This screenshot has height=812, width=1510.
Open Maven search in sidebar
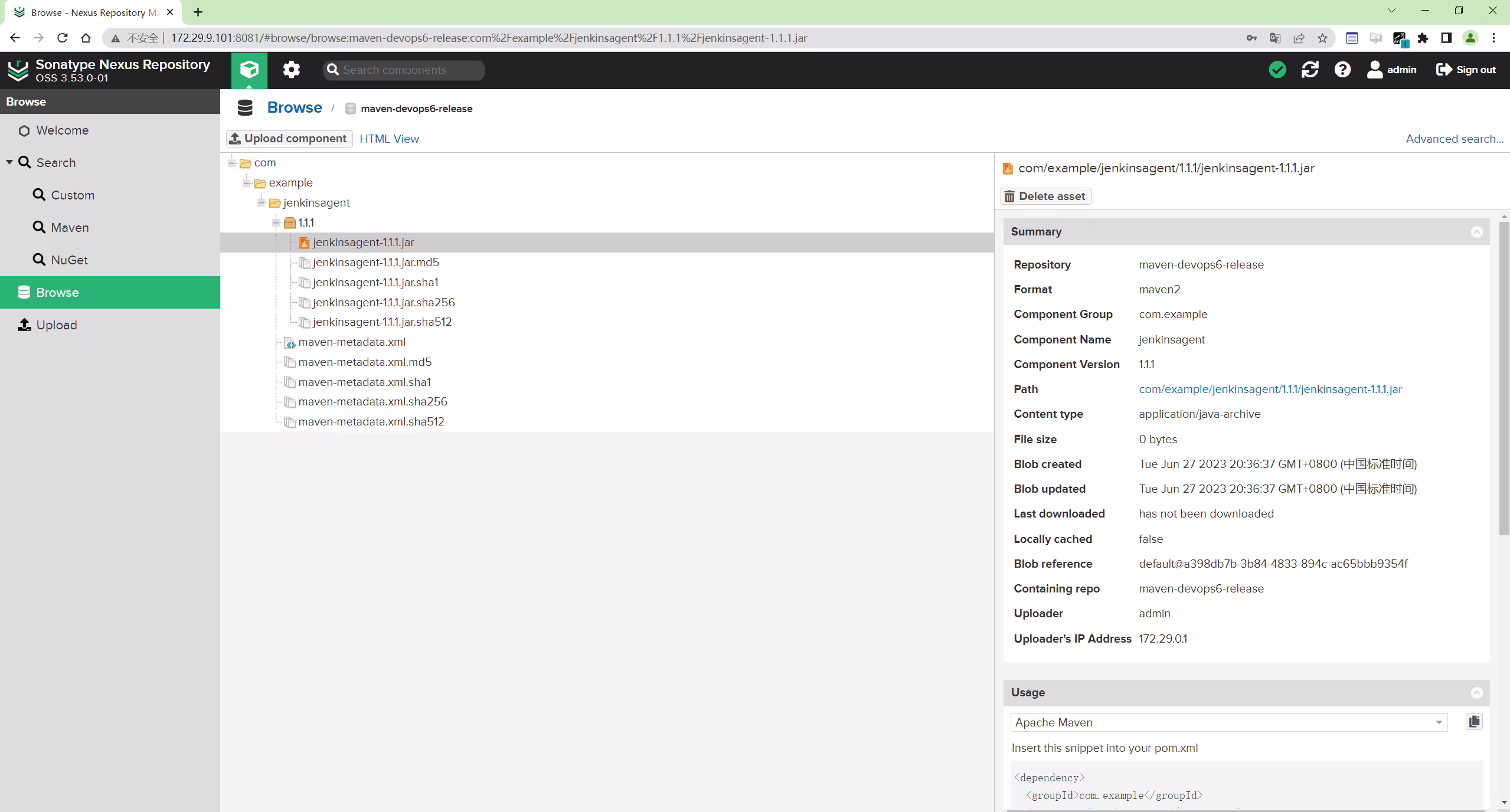tap(70, 227)
